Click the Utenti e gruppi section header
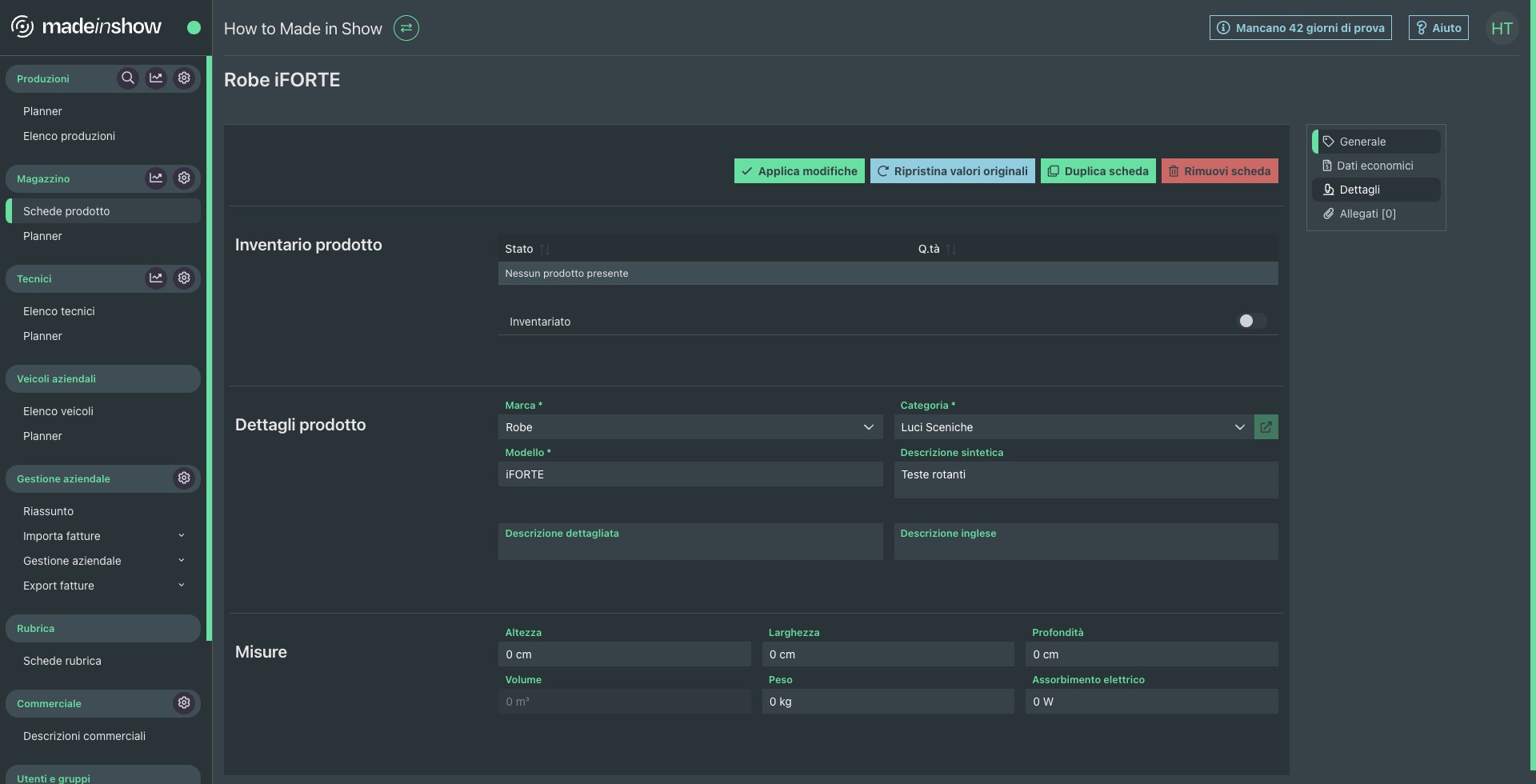Screen dimensions: 1536x784 click(x=103, y=775)
